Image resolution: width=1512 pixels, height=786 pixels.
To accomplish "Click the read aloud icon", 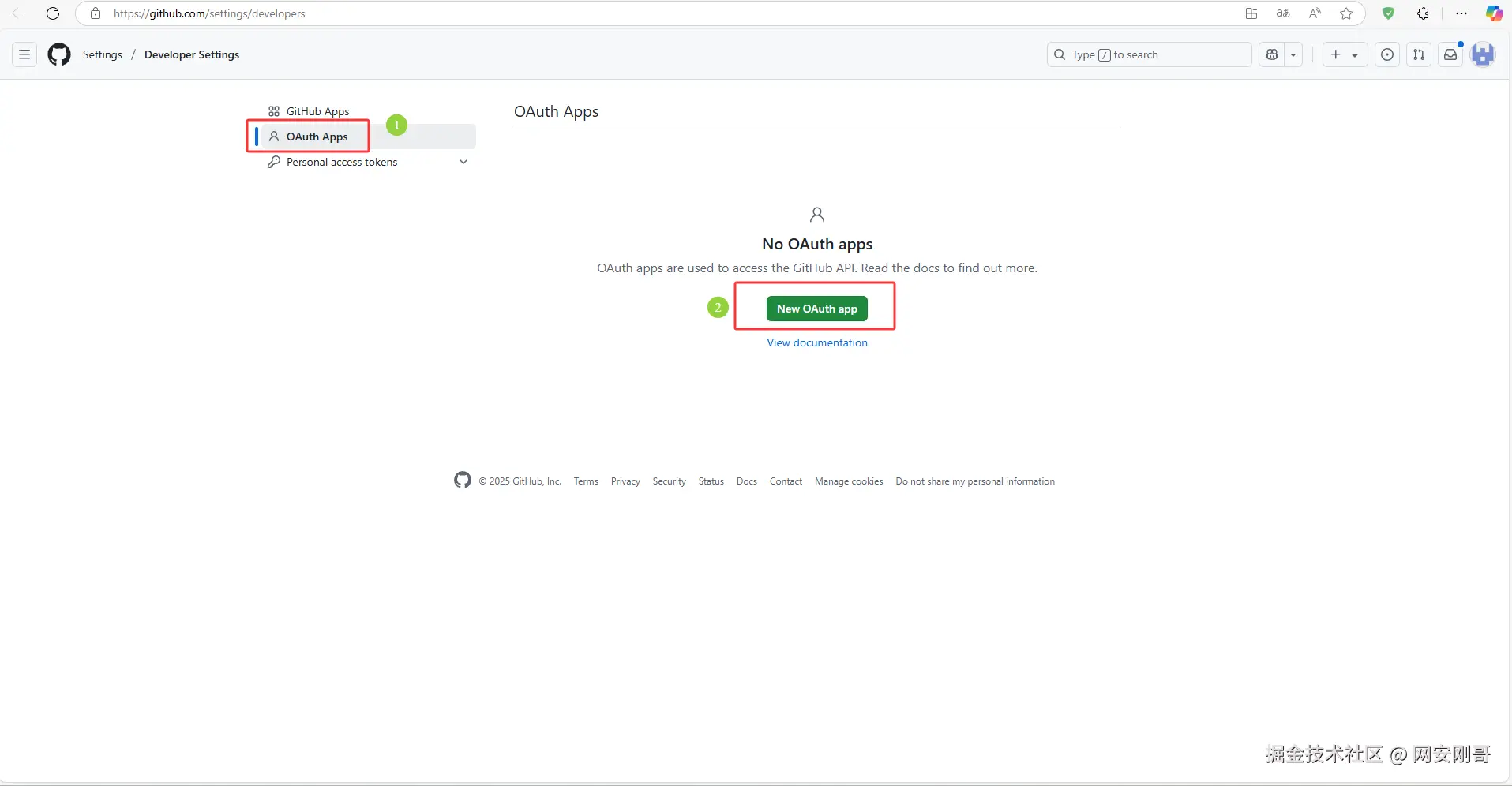I will pyautogui.click(x=1315, y=13).
